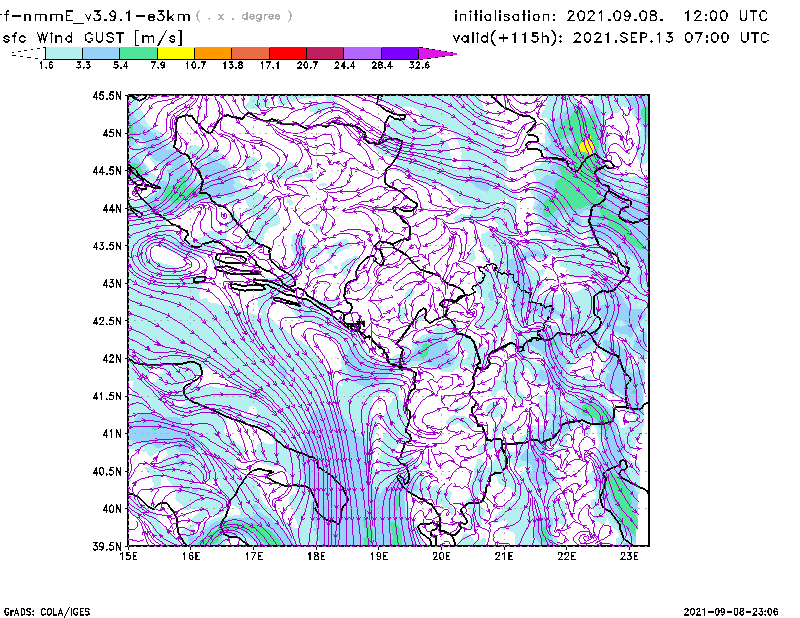Image resolution: width=800 pixels, height=618 pixels.
Task: Click the "valid(+115h):" label
Action: 510,38
